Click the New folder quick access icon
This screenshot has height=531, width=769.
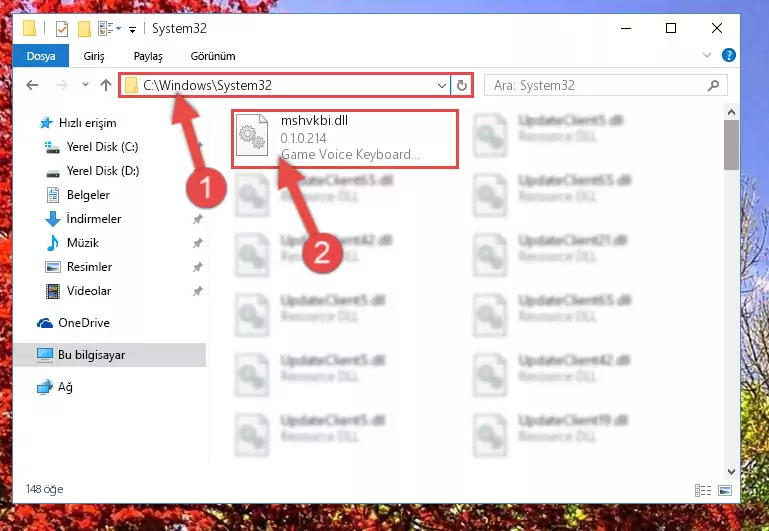[x=84, y=29]
